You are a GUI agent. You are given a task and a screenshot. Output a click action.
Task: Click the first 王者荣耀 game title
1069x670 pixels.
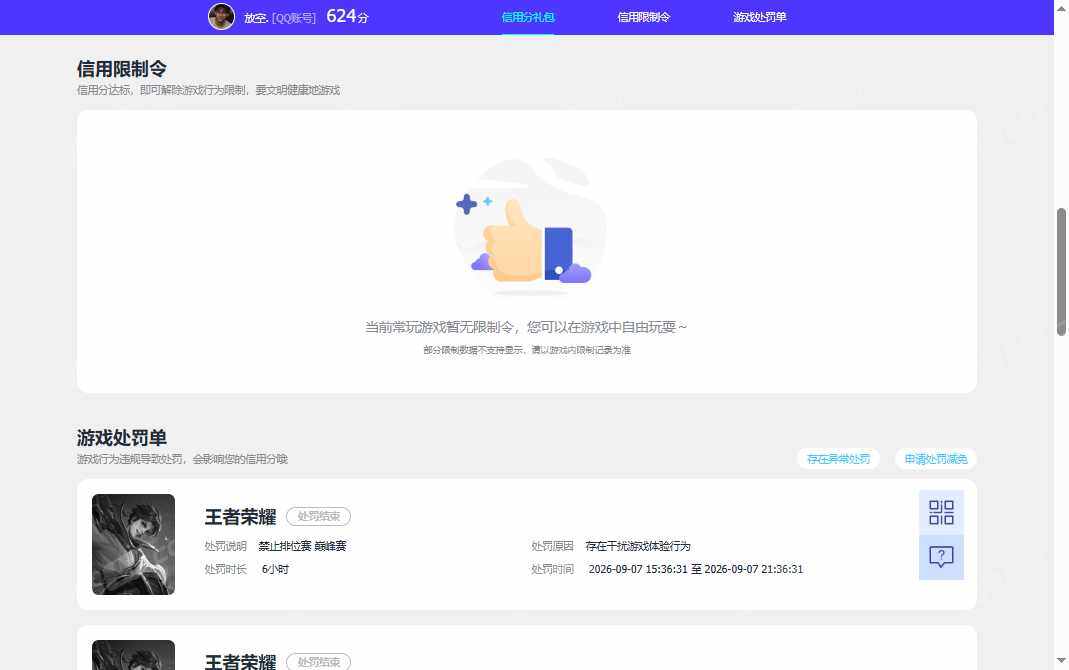coord(240,517)
